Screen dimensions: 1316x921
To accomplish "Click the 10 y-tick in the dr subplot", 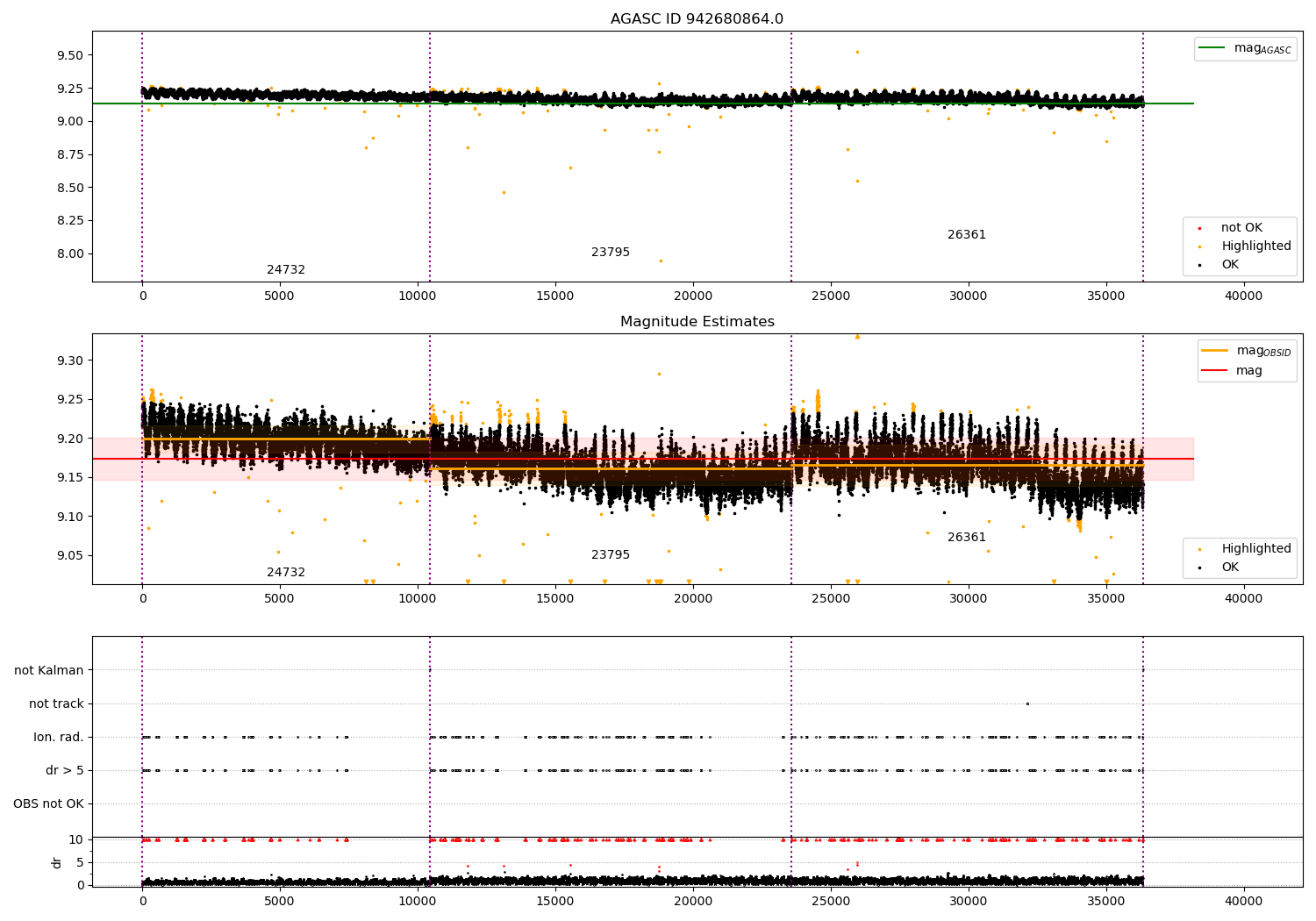I will [x=76, y=839].
